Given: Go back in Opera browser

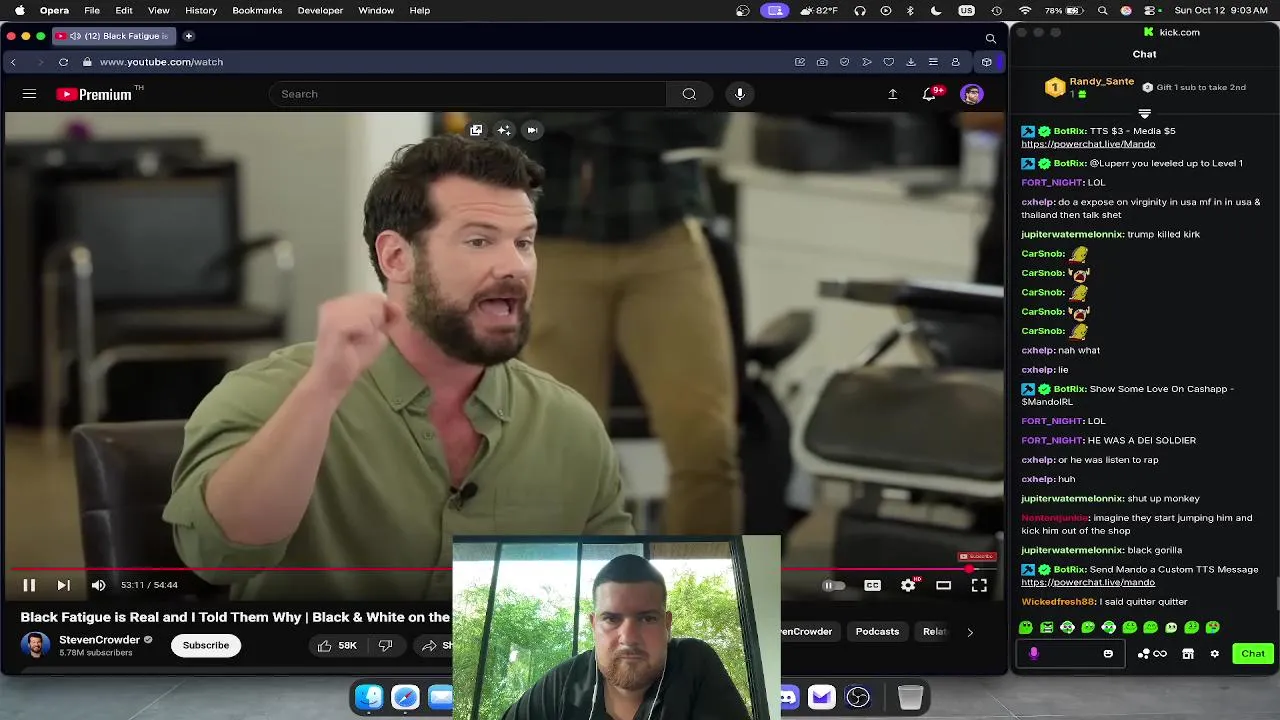Looking at the screenshot, I should click(x=13, y=62).
